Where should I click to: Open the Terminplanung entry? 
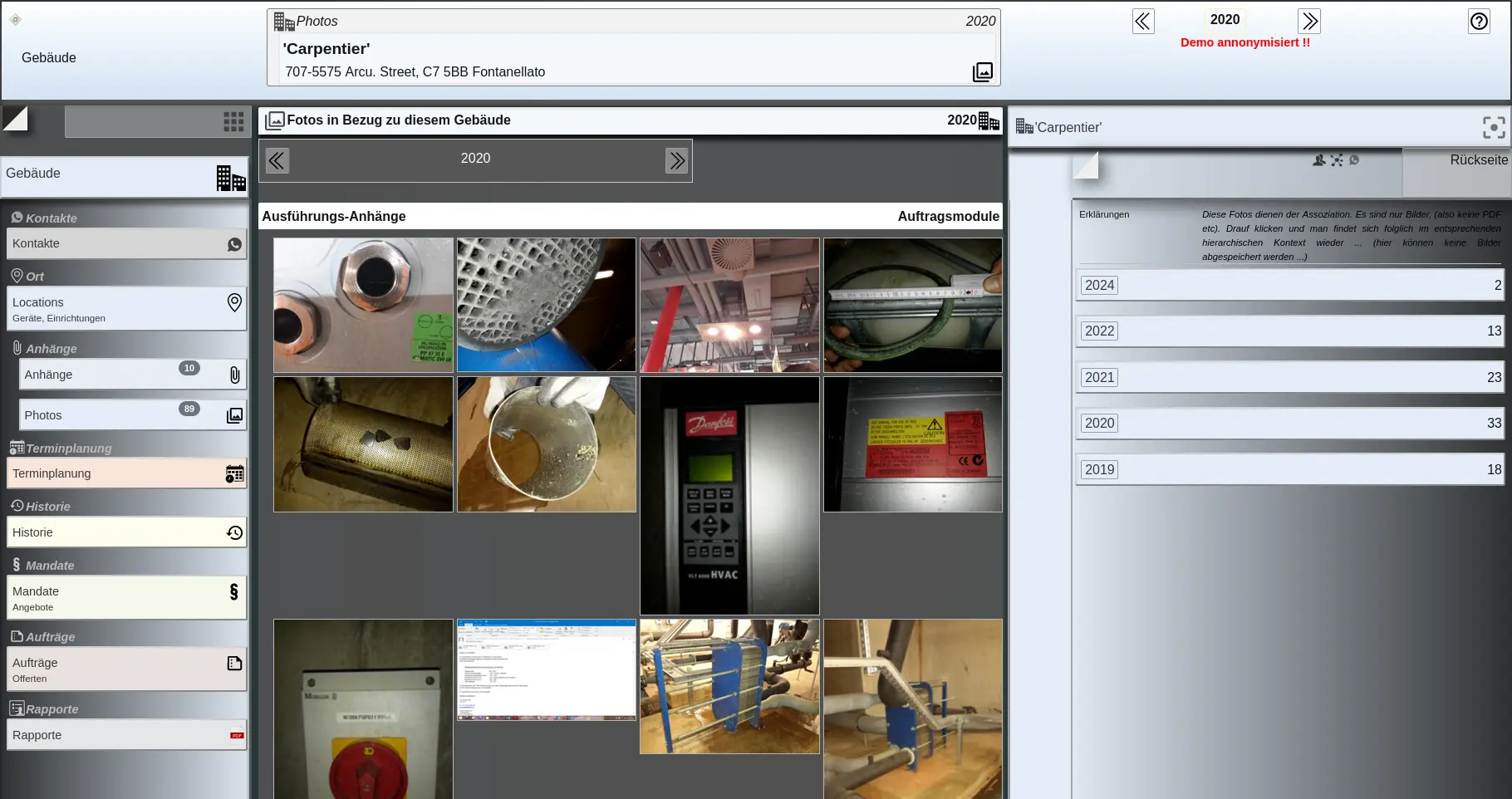(x=126, y=473)
